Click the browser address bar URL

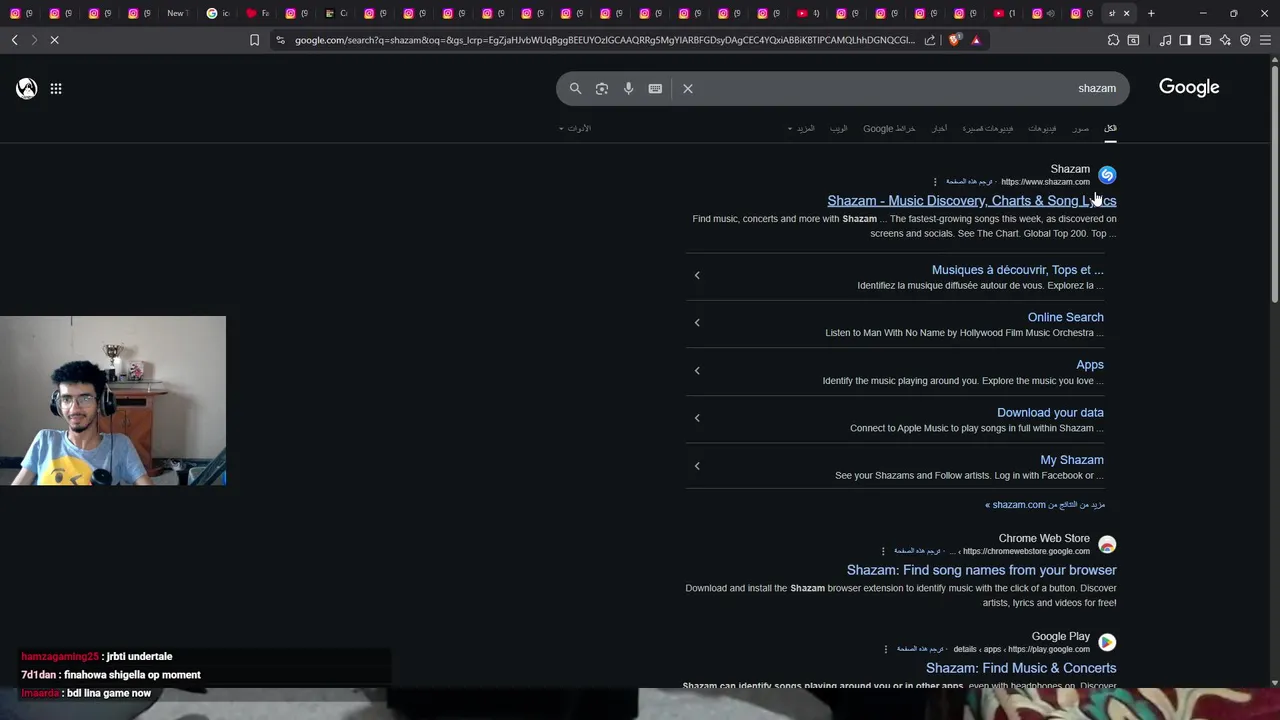[x=604, y=40]
